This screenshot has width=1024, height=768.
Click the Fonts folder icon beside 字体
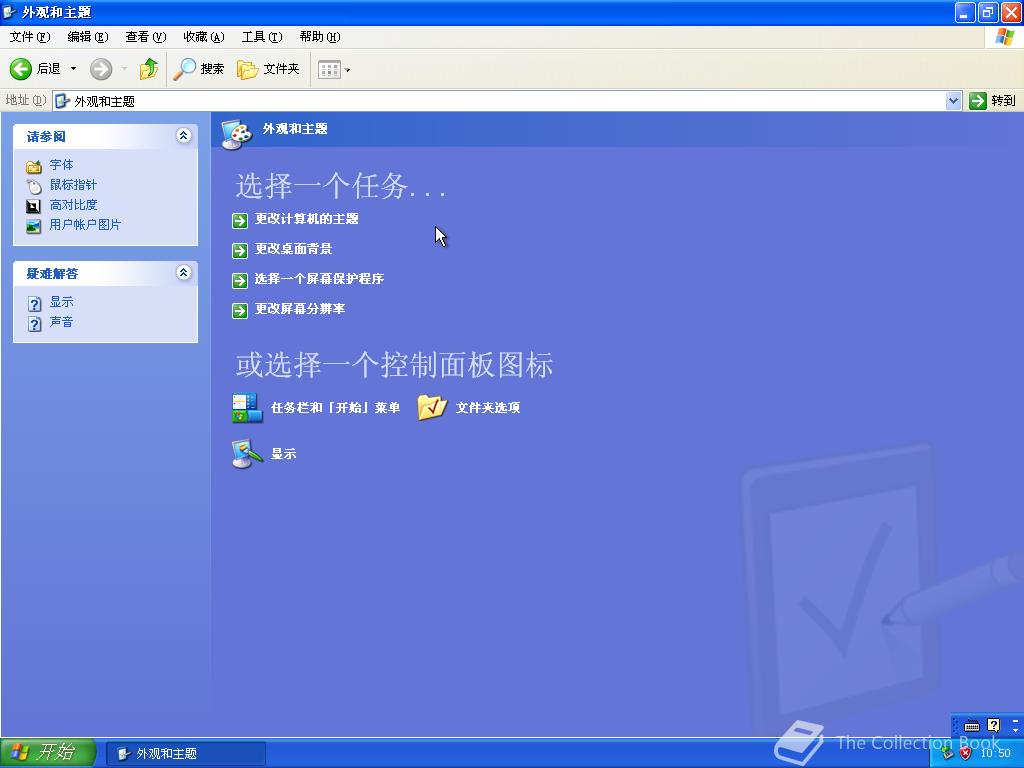pos(33,166)
